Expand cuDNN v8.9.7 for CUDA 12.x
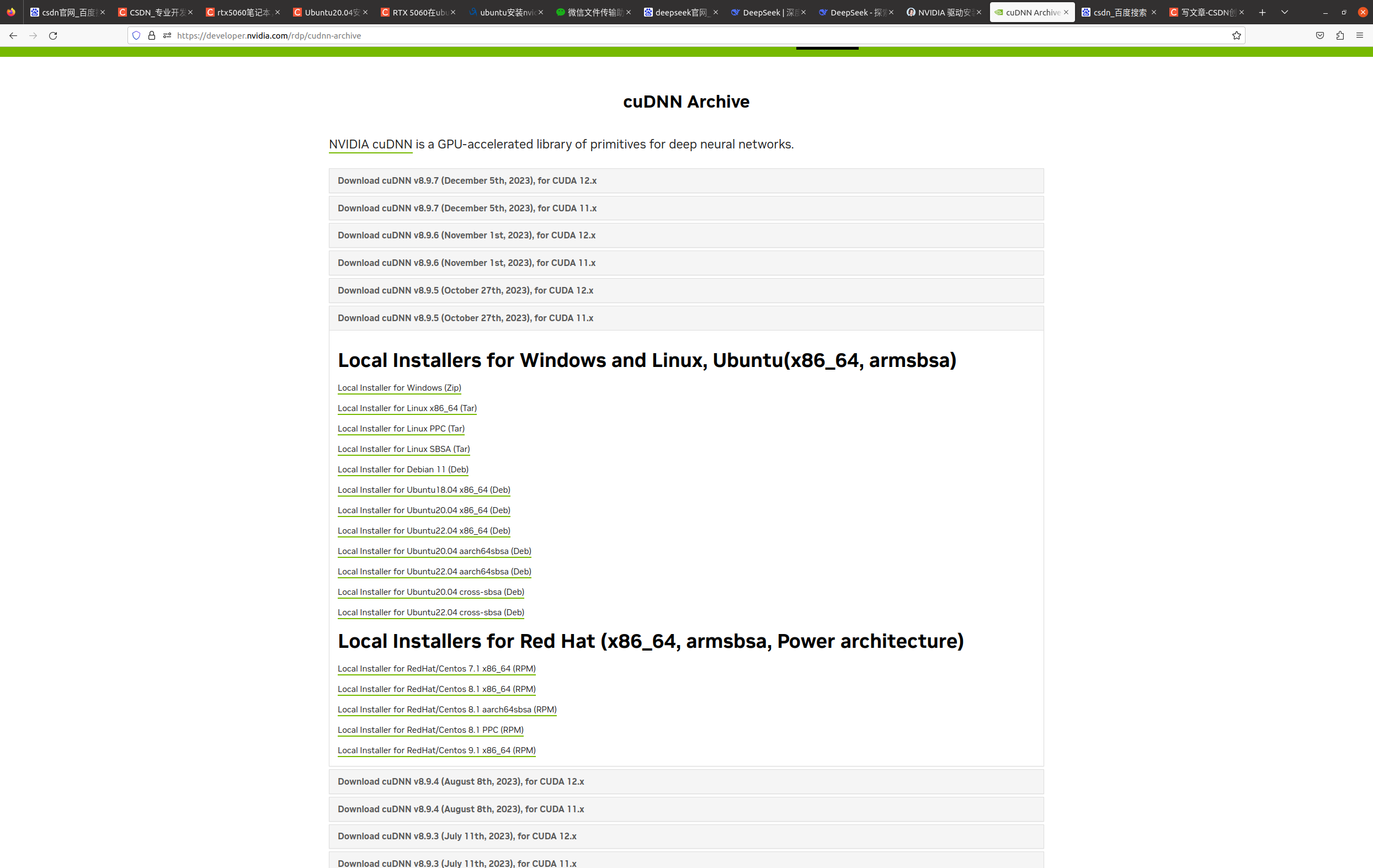Image resolution: width=1373 pixels, height=868 pixels. click(x=686, y=181)
